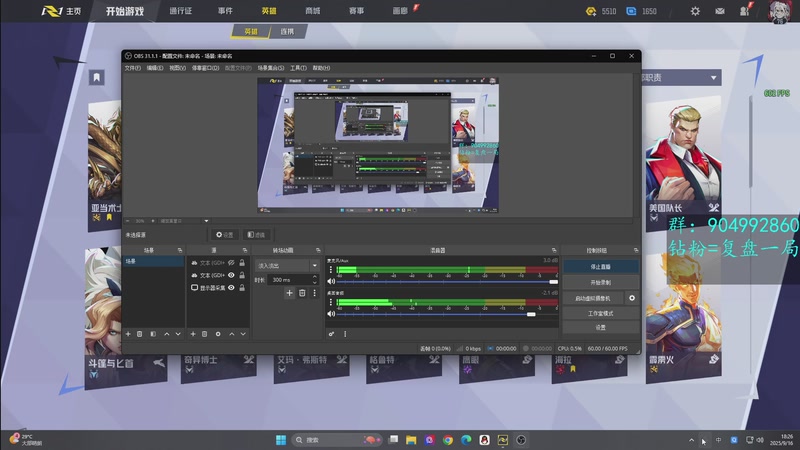Open OBS File menu
The image size is (800, 450).
tap(133, 68)
